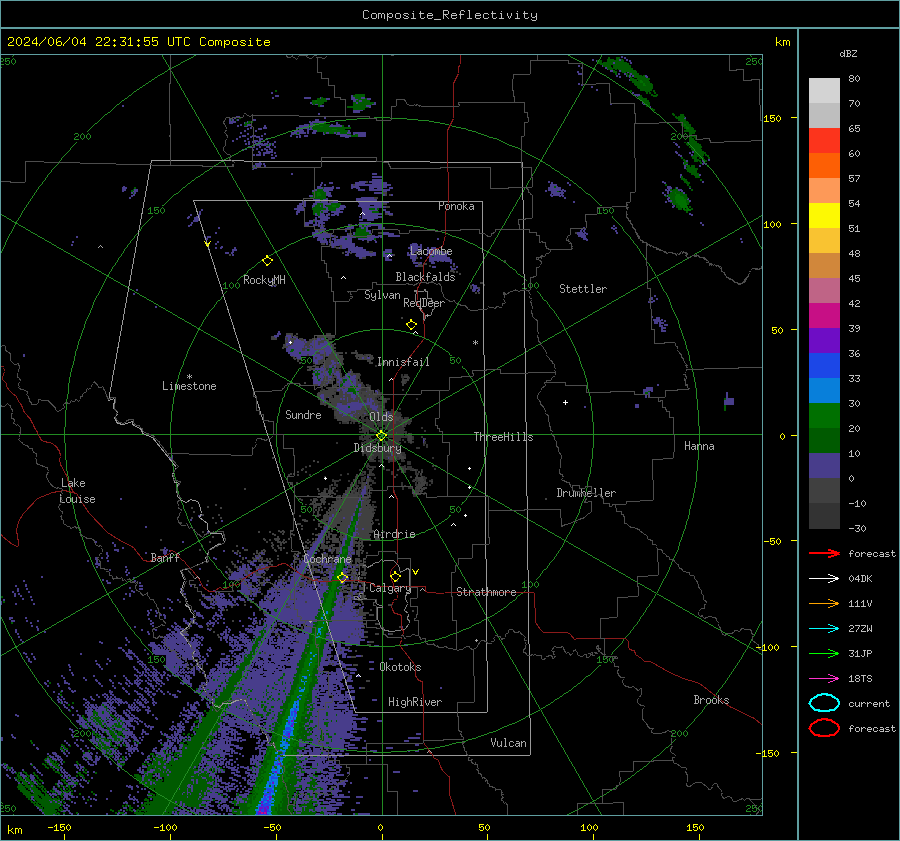The width and height of the screenshot is (900, 841).
Task: Click the Sundre city label
Action: pyautogui.click(x=303, y=415)
